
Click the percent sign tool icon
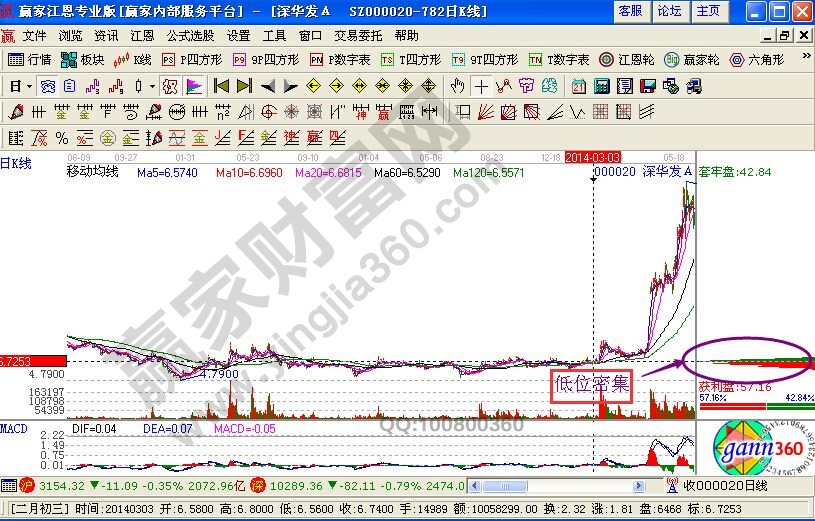click(x=62, y=137)
